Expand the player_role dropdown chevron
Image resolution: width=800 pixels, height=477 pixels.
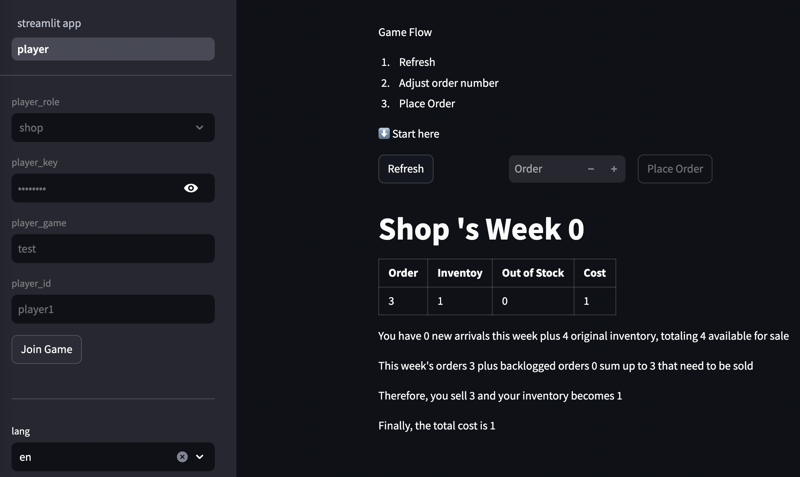pos(199,128)
